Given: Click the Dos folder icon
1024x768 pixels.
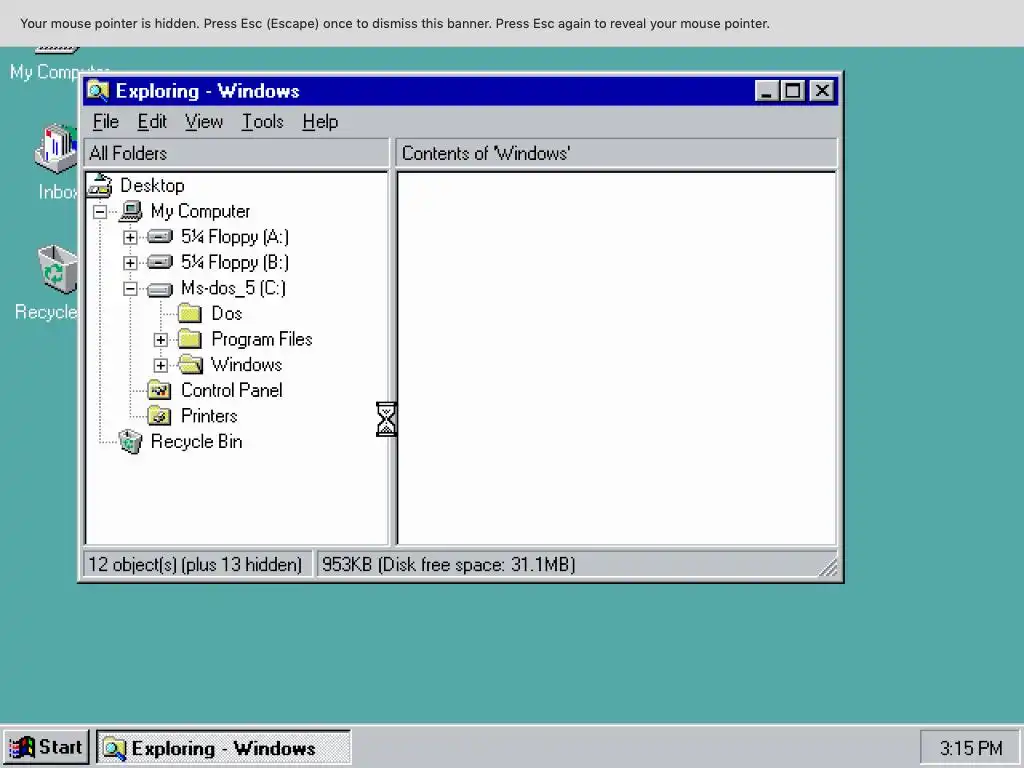Looking at the screenshot, I should pos(190,313).
